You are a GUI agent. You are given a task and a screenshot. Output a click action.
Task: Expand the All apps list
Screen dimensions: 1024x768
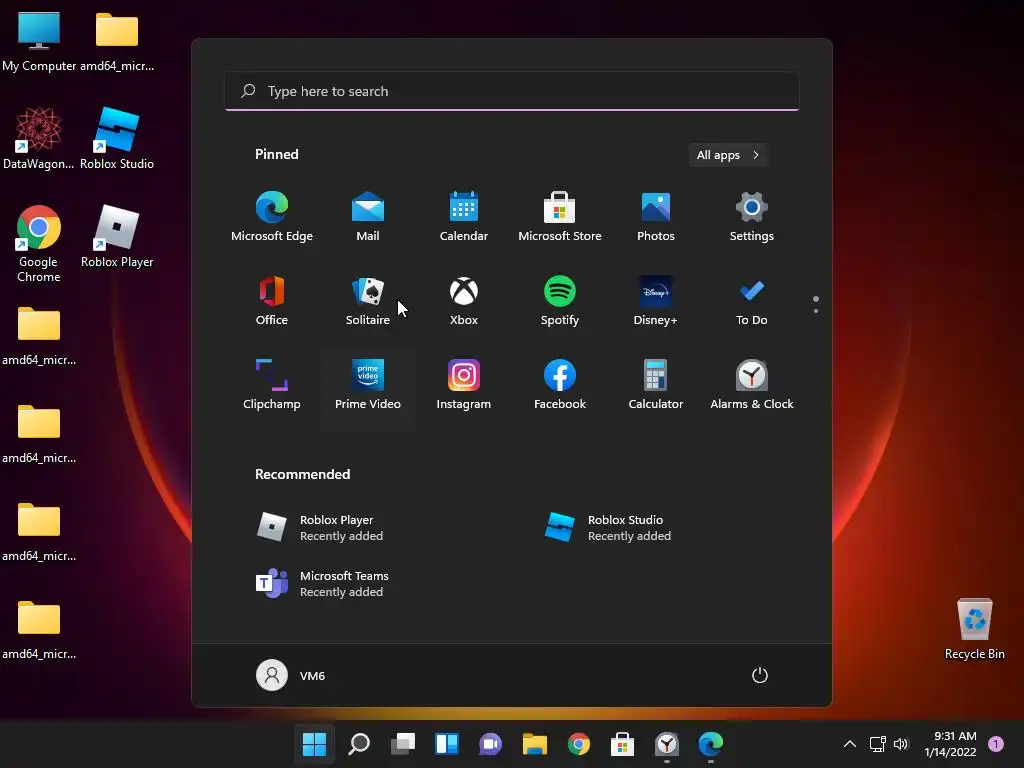pos(728,155)
